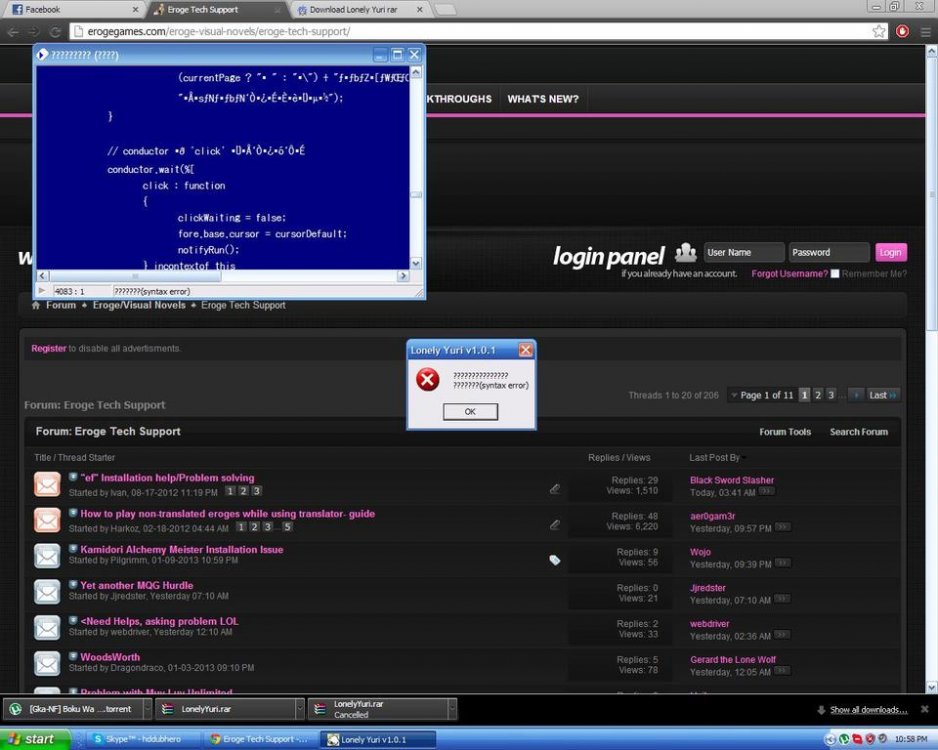Click the browser reload icon
The image size is (938, 750).
tap(55, 31)
